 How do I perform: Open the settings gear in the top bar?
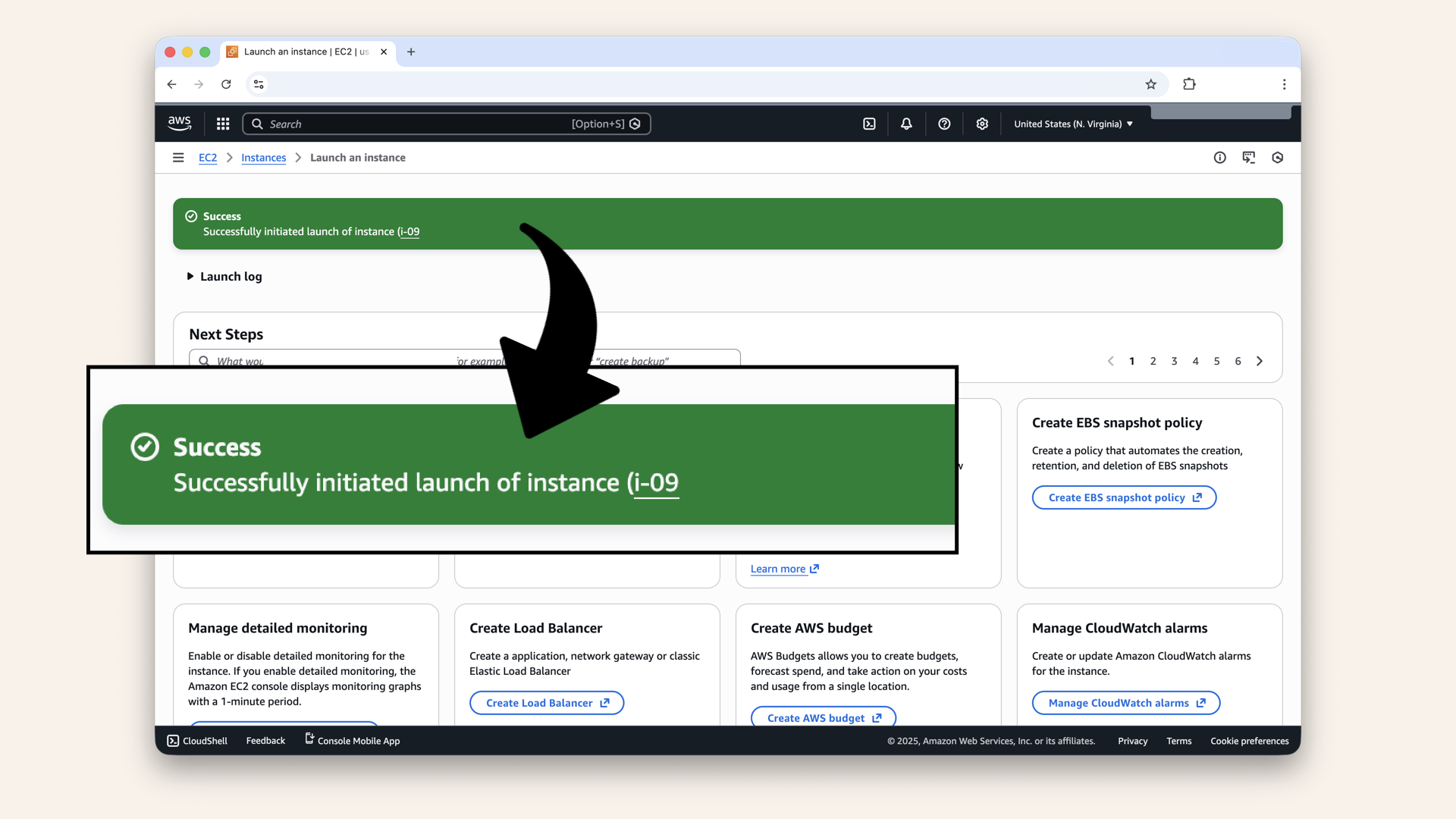982,123
